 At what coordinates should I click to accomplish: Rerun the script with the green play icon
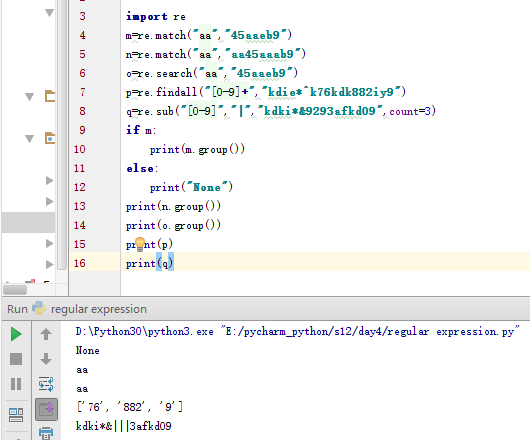coord(16,334)
